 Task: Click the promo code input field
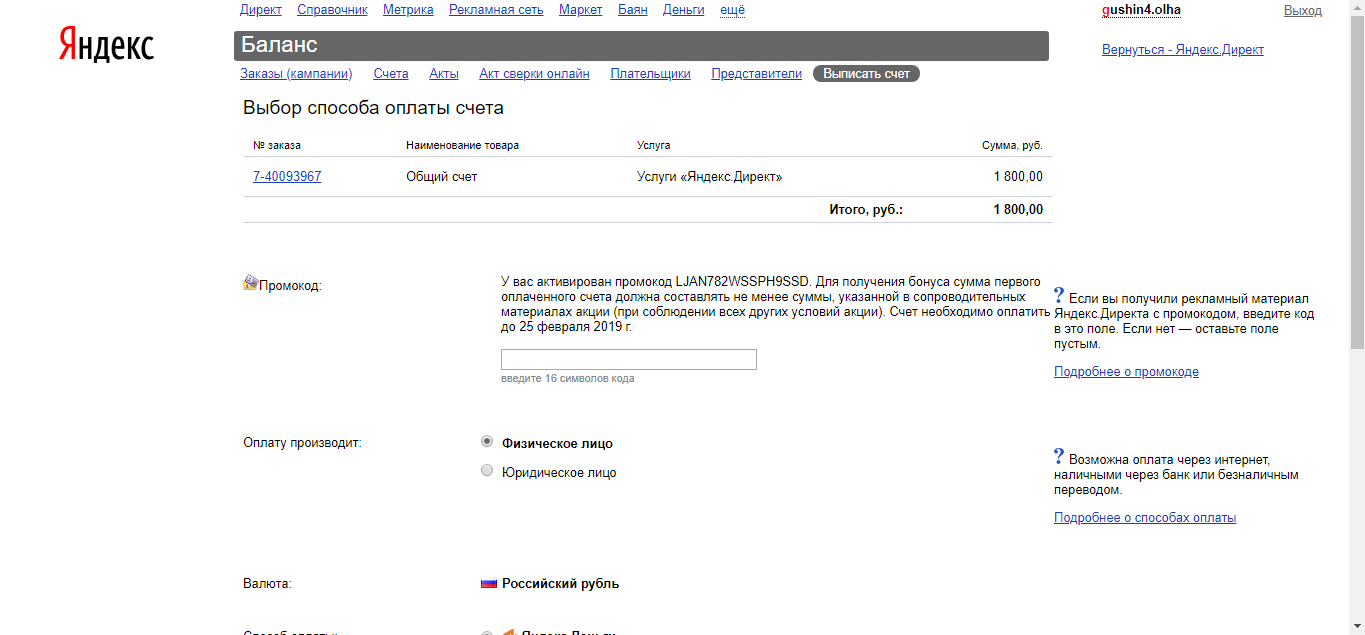coord(629,359)
